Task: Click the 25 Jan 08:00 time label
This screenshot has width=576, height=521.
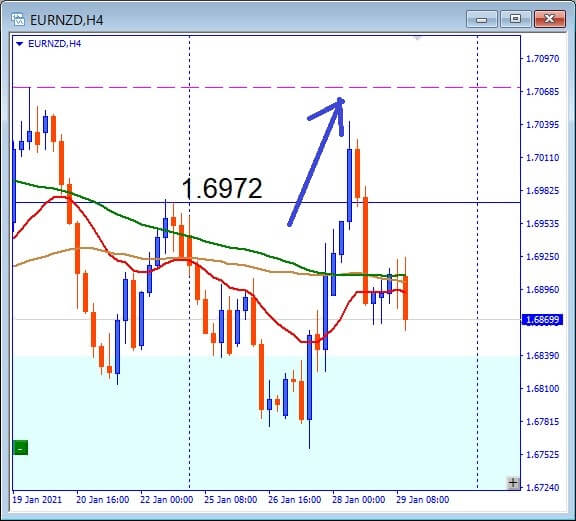Action: (231, 500)
